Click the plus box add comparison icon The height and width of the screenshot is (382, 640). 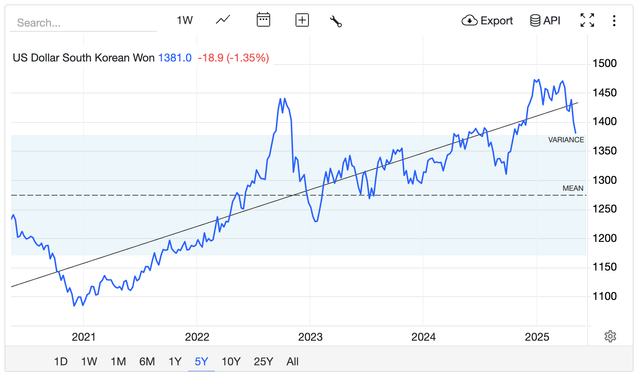point(302,20)
